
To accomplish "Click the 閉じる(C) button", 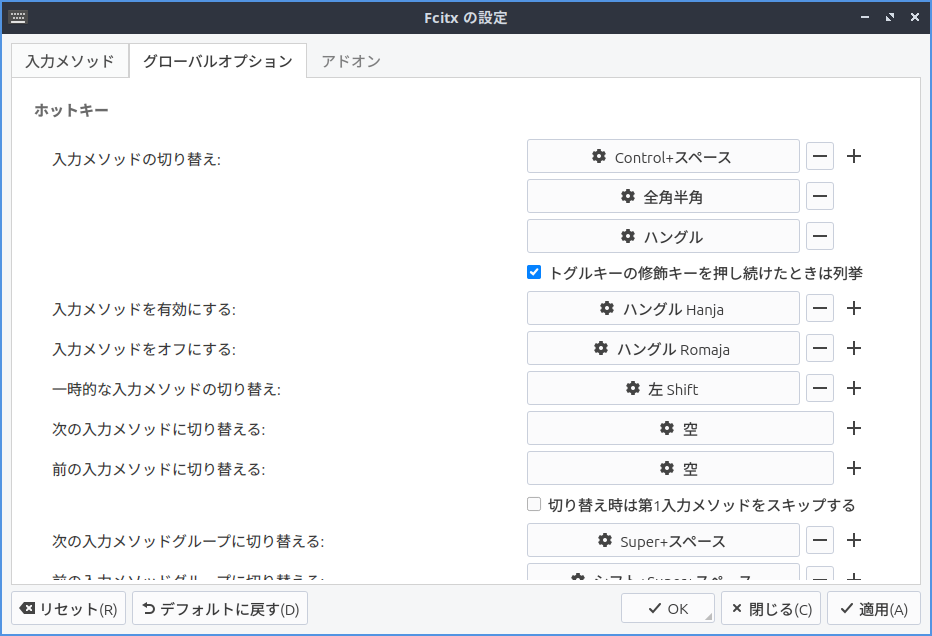I will (771, 608).
